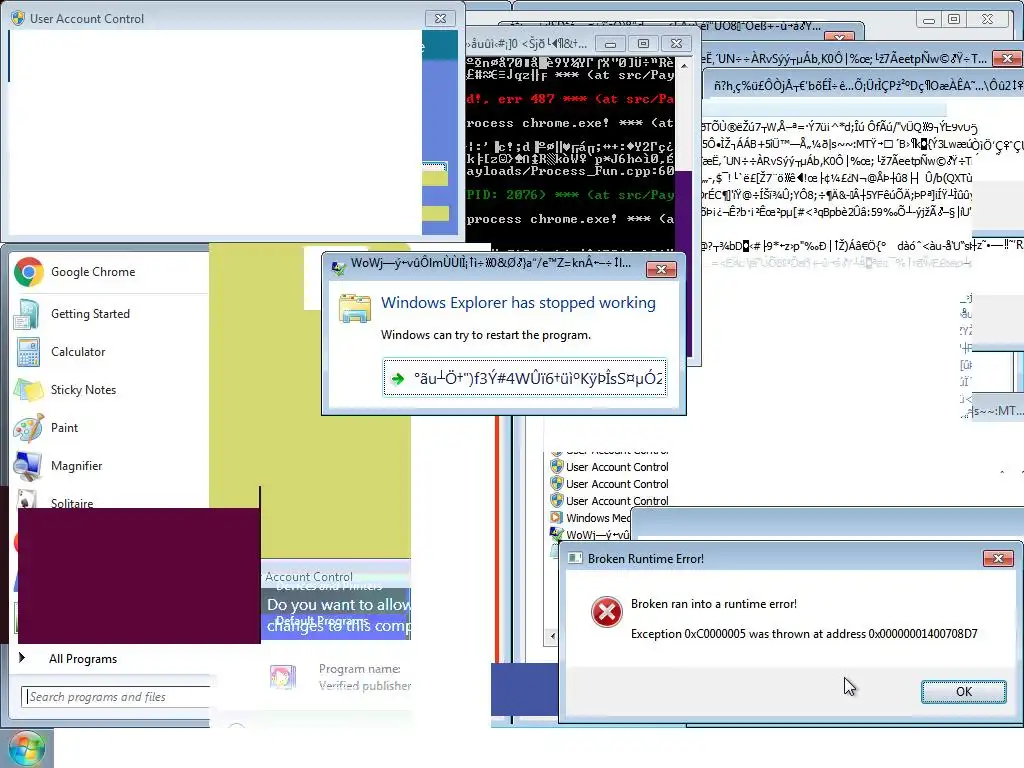Click the red 'err 487' console line

(569, 99)
